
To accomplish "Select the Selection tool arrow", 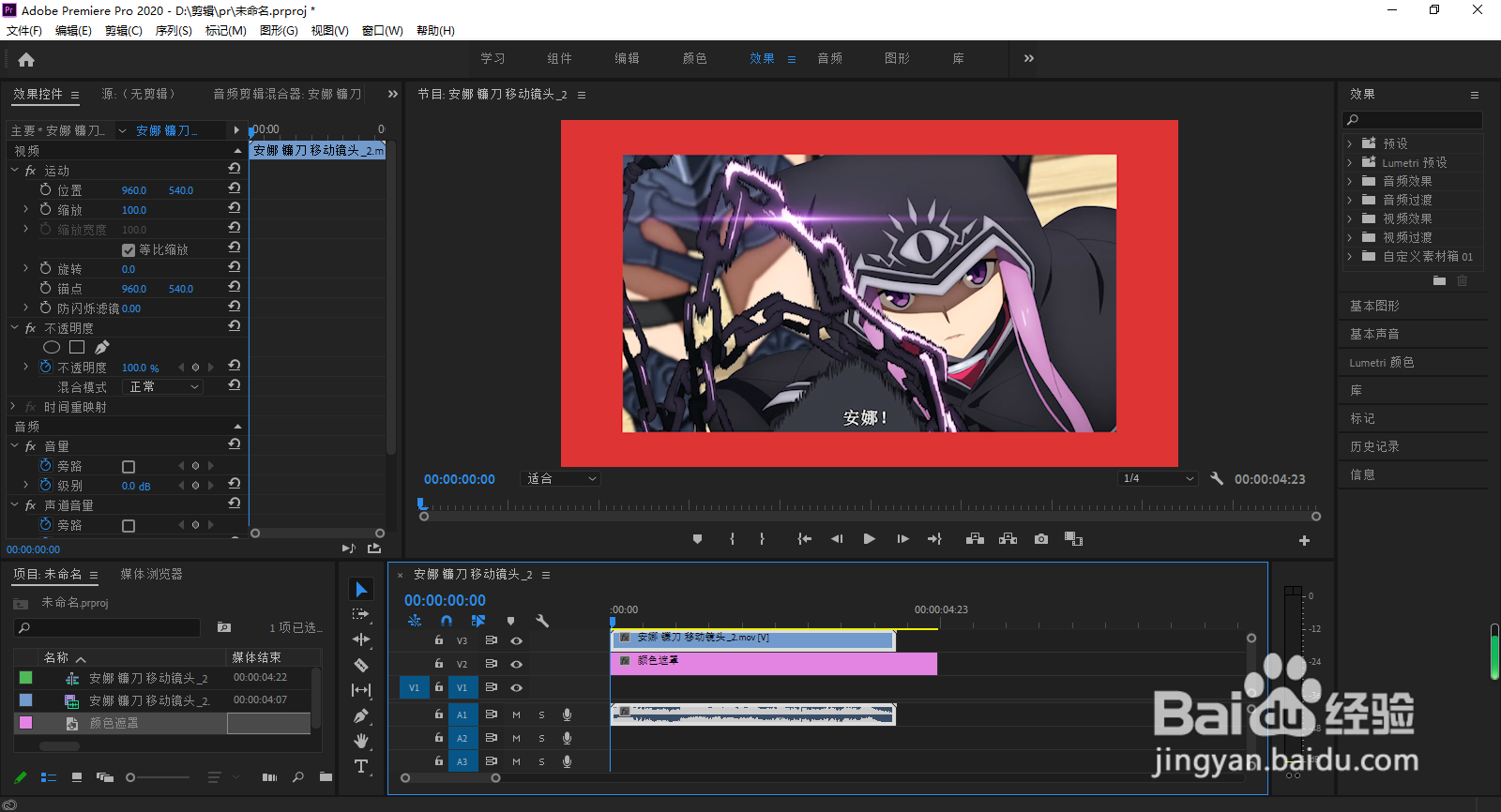I will pyautogui.click(x=361, y=589).
